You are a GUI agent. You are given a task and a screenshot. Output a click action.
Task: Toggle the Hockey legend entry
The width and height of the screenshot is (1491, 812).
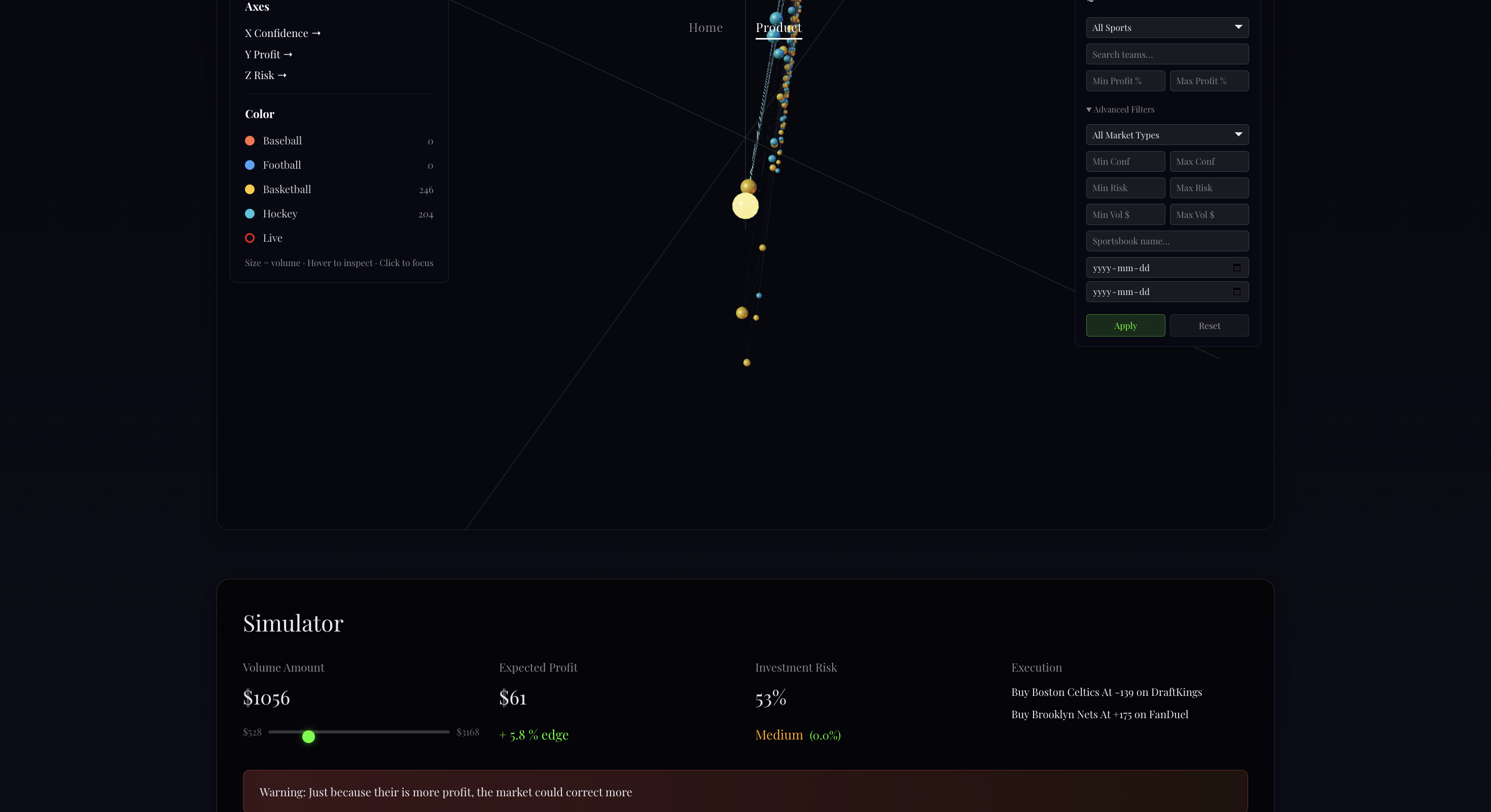[x=279, y=213]
